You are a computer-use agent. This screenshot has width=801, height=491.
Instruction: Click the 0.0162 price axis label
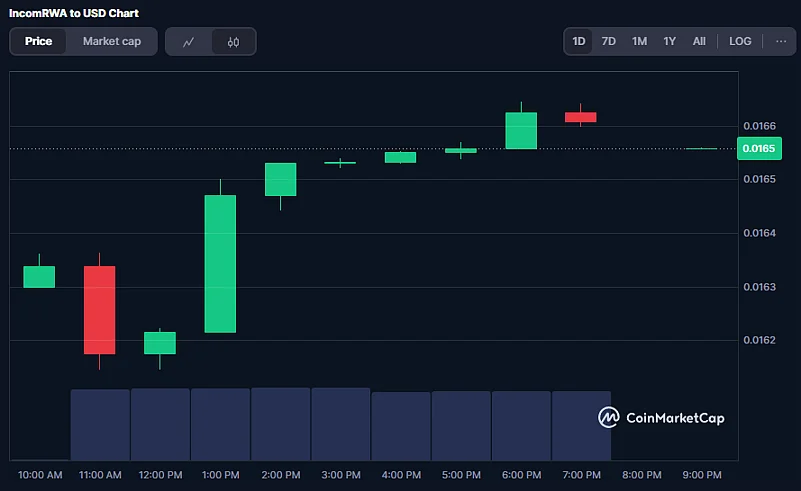(x=759, y=340)
